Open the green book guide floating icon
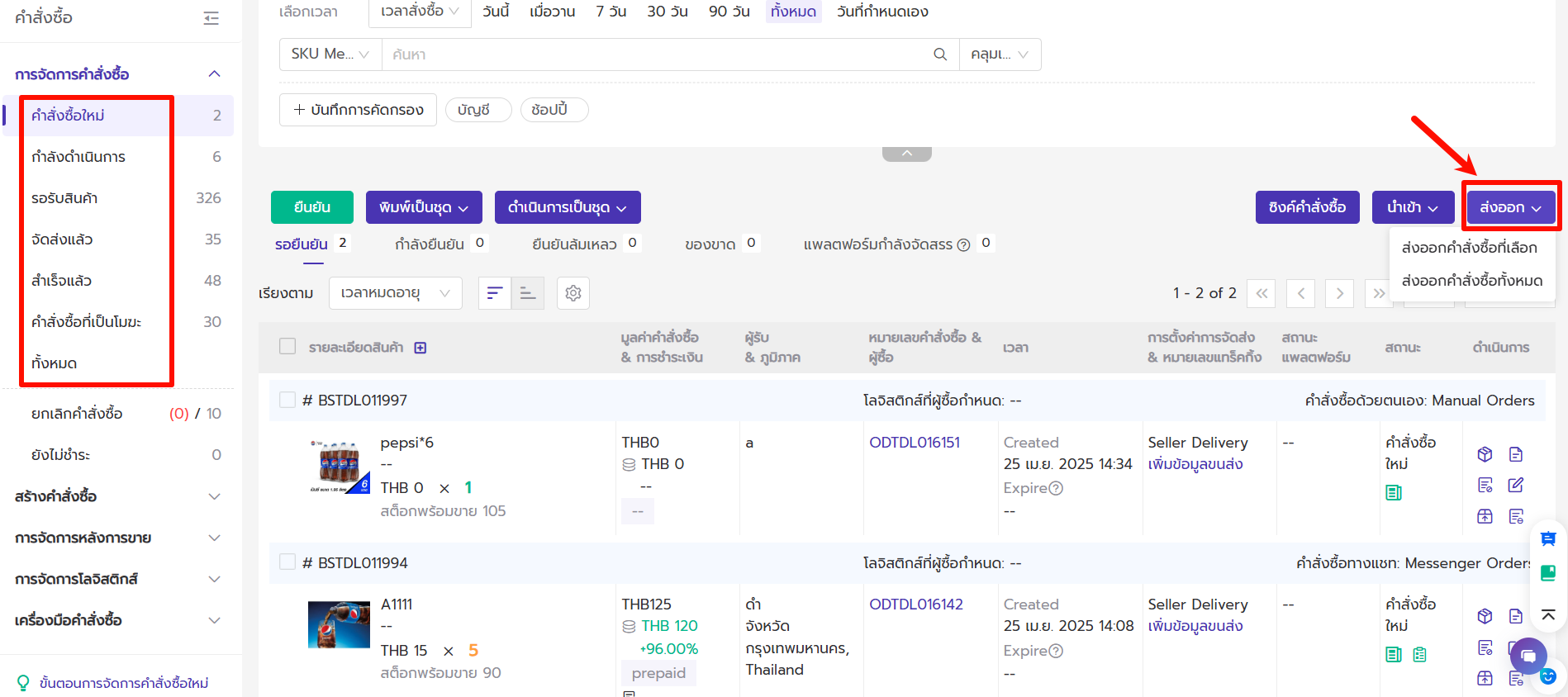The height and width of the screenshot is (697, 1568). (x=1548, y=573)
